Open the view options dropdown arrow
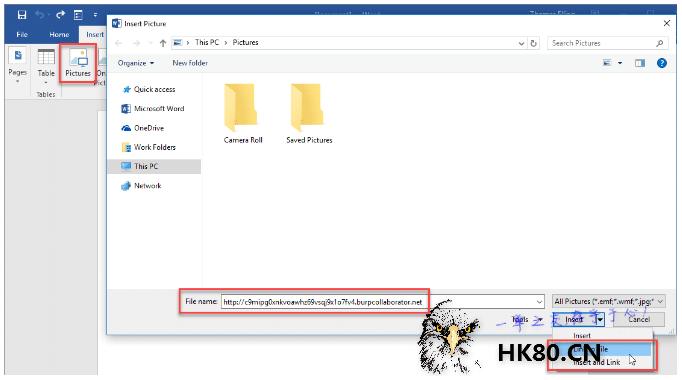This screenshot has width=682, height=380. 620,63
